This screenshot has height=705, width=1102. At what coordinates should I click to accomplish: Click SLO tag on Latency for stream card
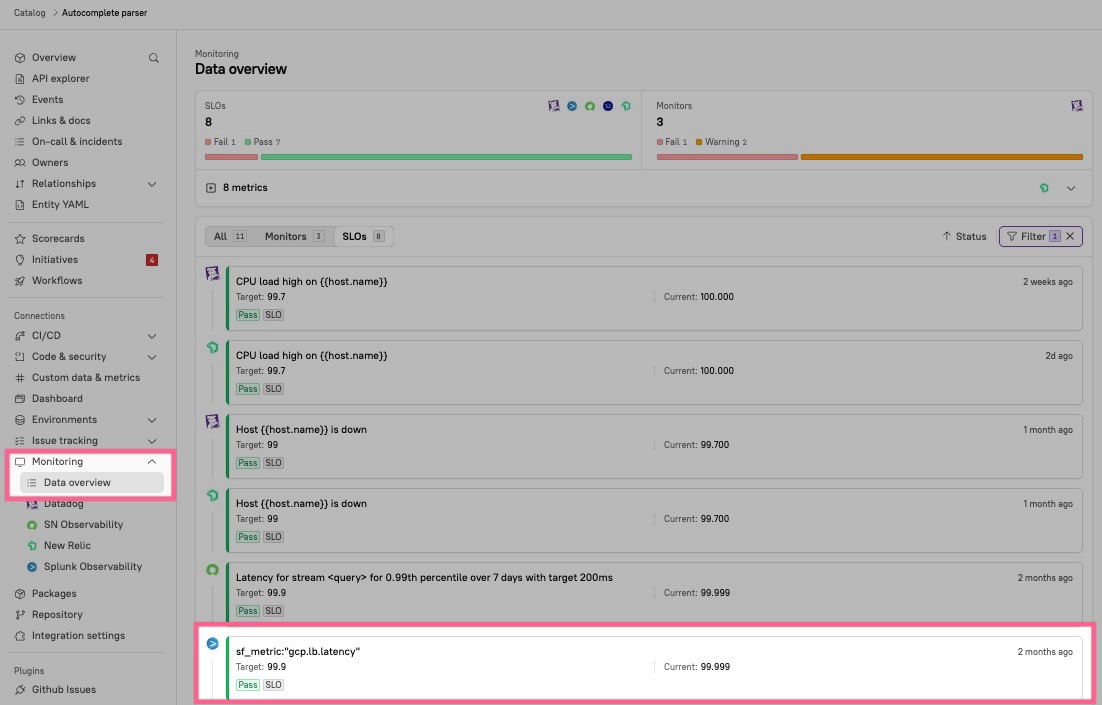pos(273,611)
